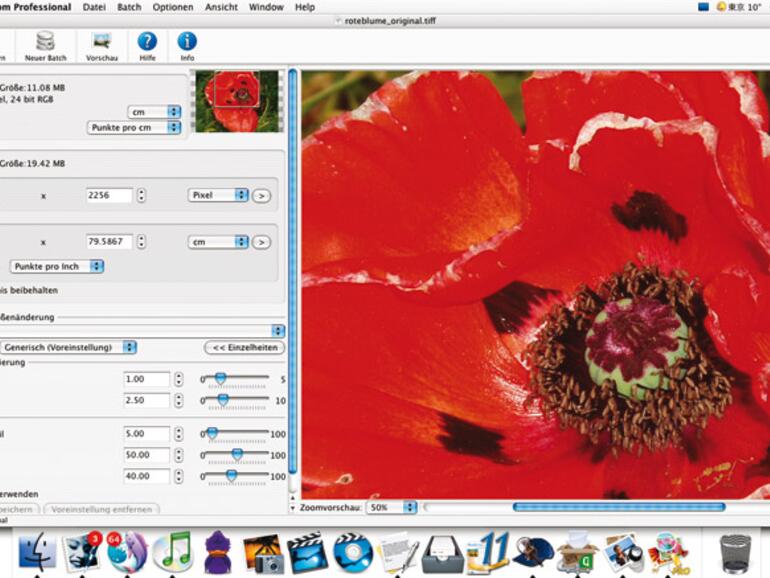Click the << Einzelheiten button
The width and height of the screenshot is (770, 578).
click(244, 347)
